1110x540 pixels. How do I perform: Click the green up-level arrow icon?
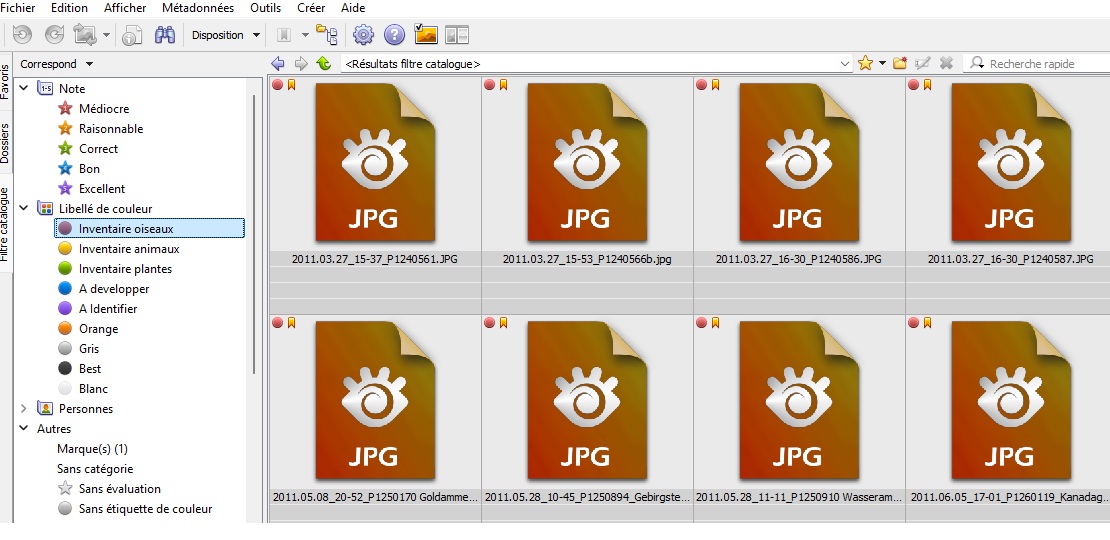click(324, 64)
